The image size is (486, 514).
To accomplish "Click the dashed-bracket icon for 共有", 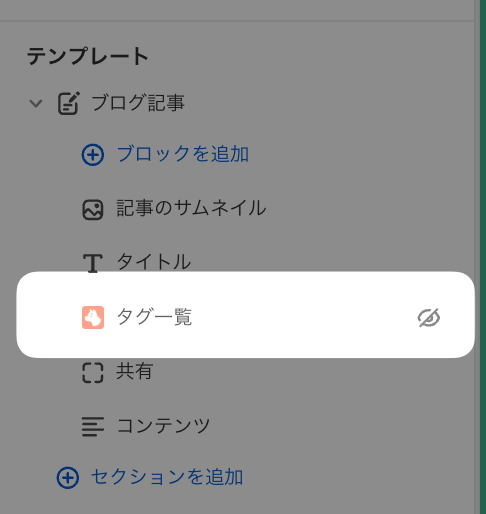I will pos(93,373).
